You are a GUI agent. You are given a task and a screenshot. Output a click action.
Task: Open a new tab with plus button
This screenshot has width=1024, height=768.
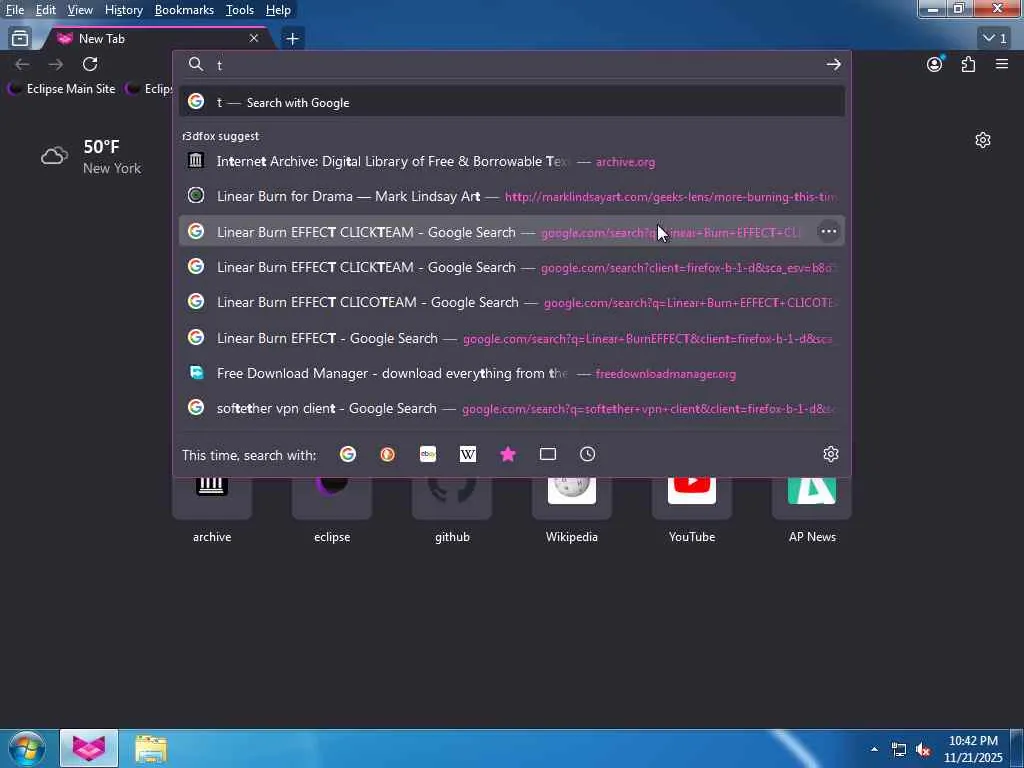tap(293, 39)
